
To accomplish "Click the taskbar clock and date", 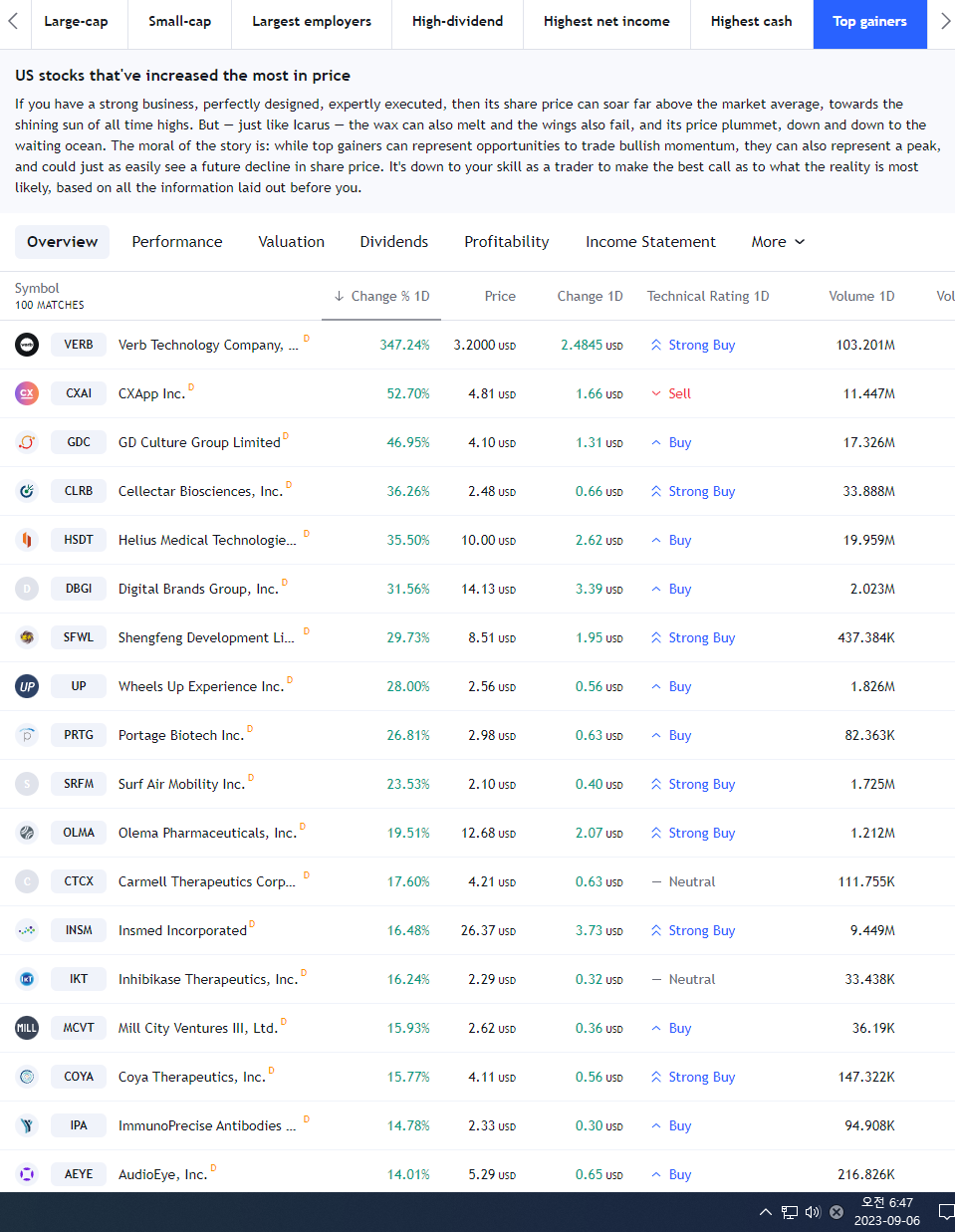I will [x=887, y=1212].
